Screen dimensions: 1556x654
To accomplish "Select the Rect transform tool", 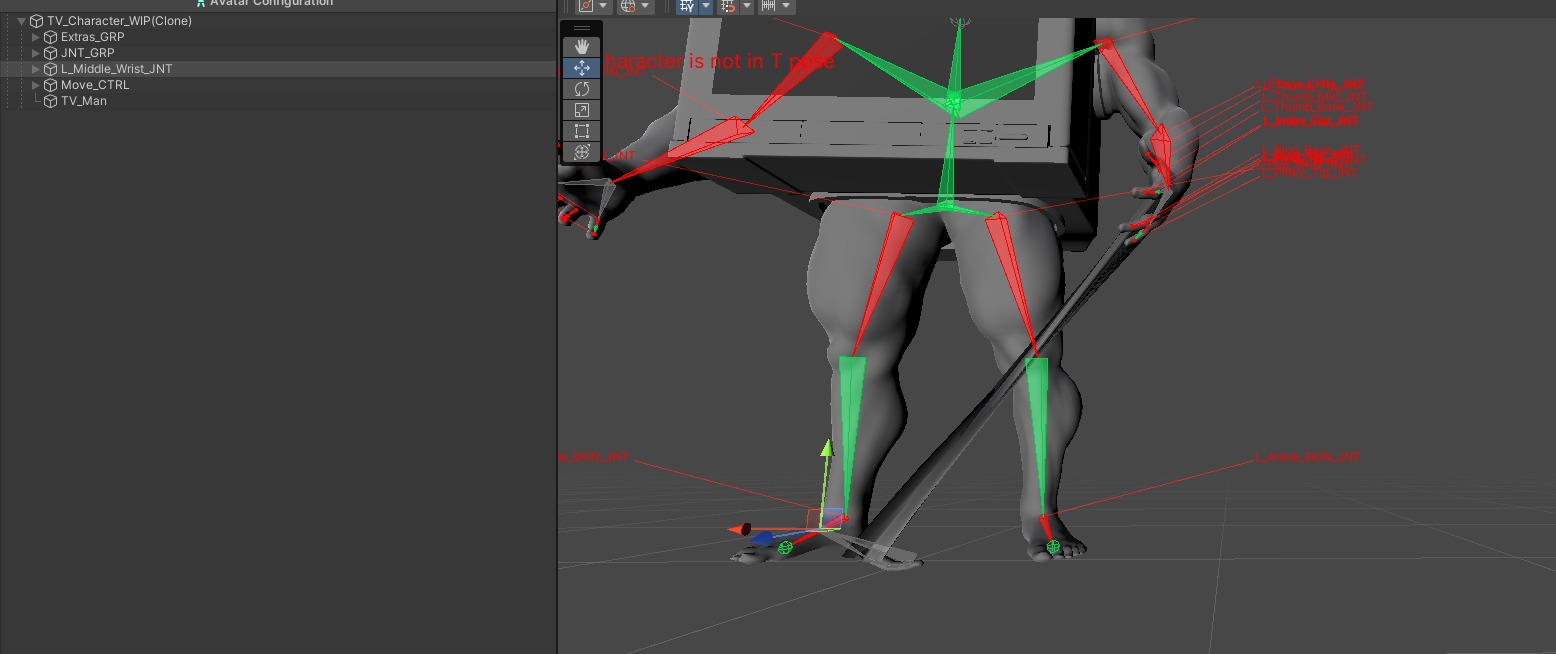I will pyautogui.click(x=582, y=131).
